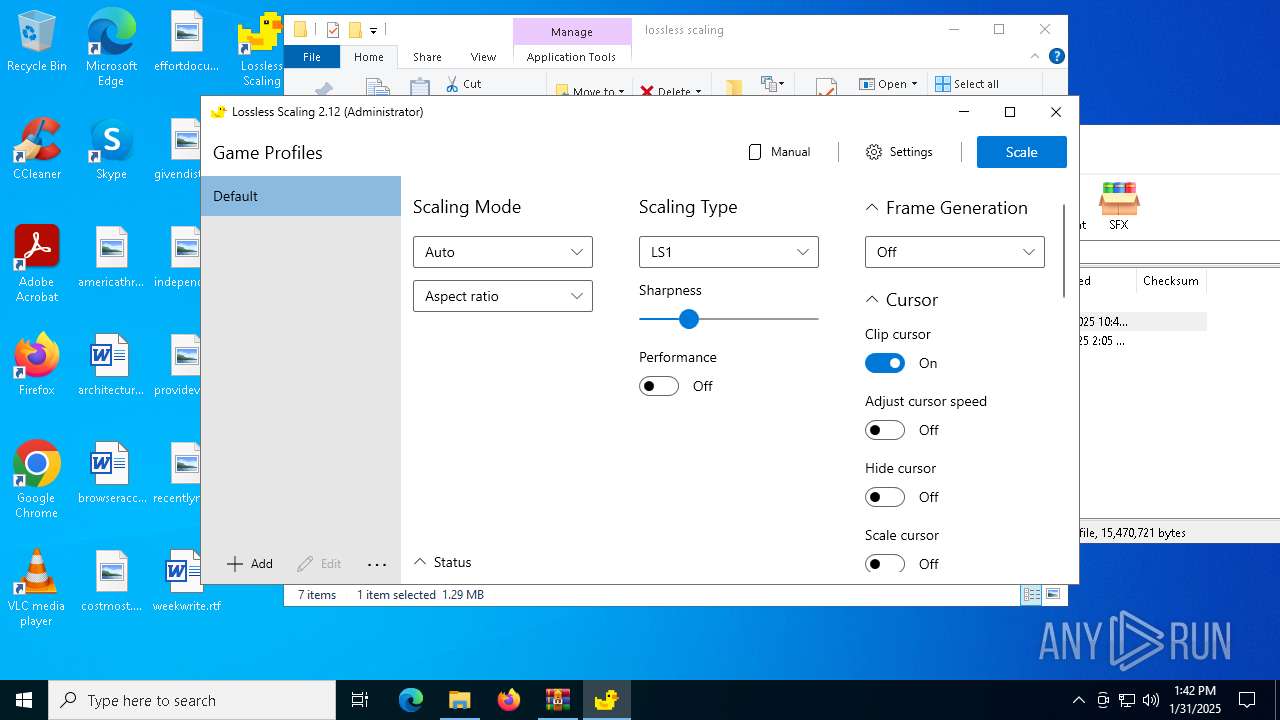
Task: Open the Frame Generation Off dropdown
Action: (x=954, y=252)
